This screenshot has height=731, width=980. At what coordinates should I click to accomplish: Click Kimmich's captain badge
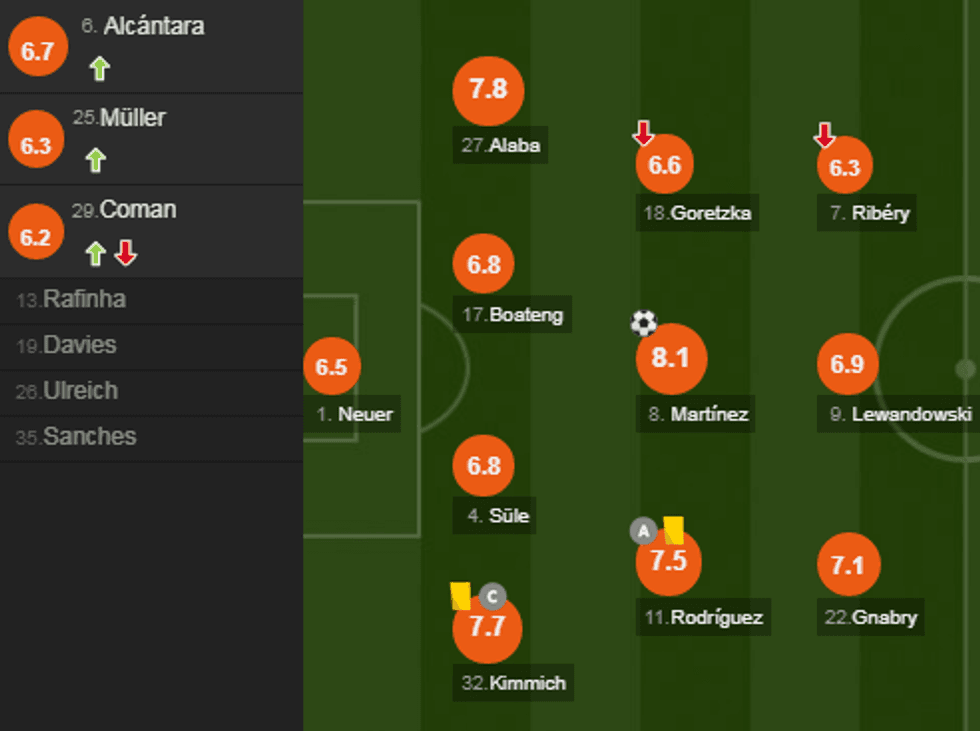[491, 597]
